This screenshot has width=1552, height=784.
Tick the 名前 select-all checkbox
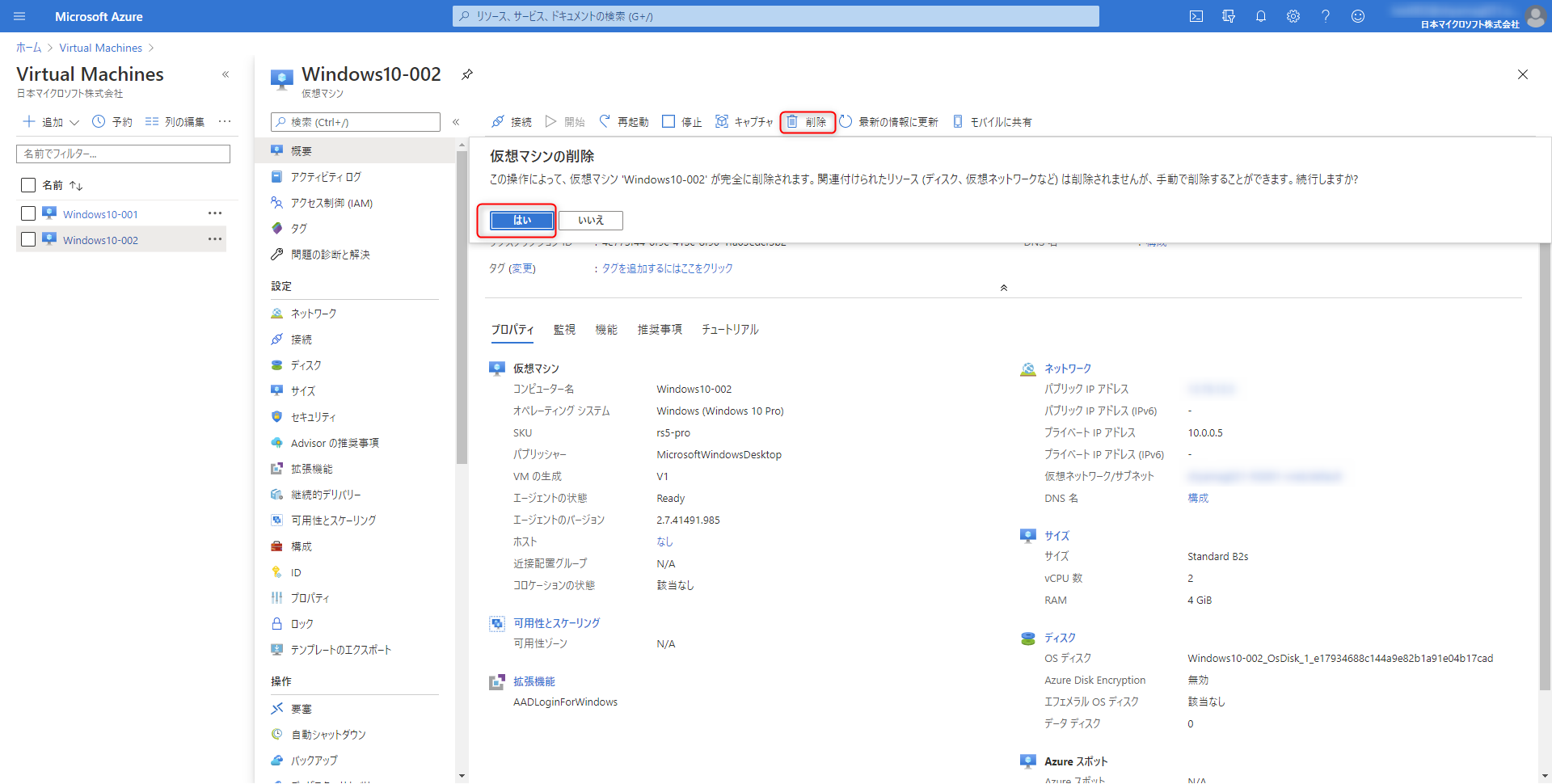point(28,185)
